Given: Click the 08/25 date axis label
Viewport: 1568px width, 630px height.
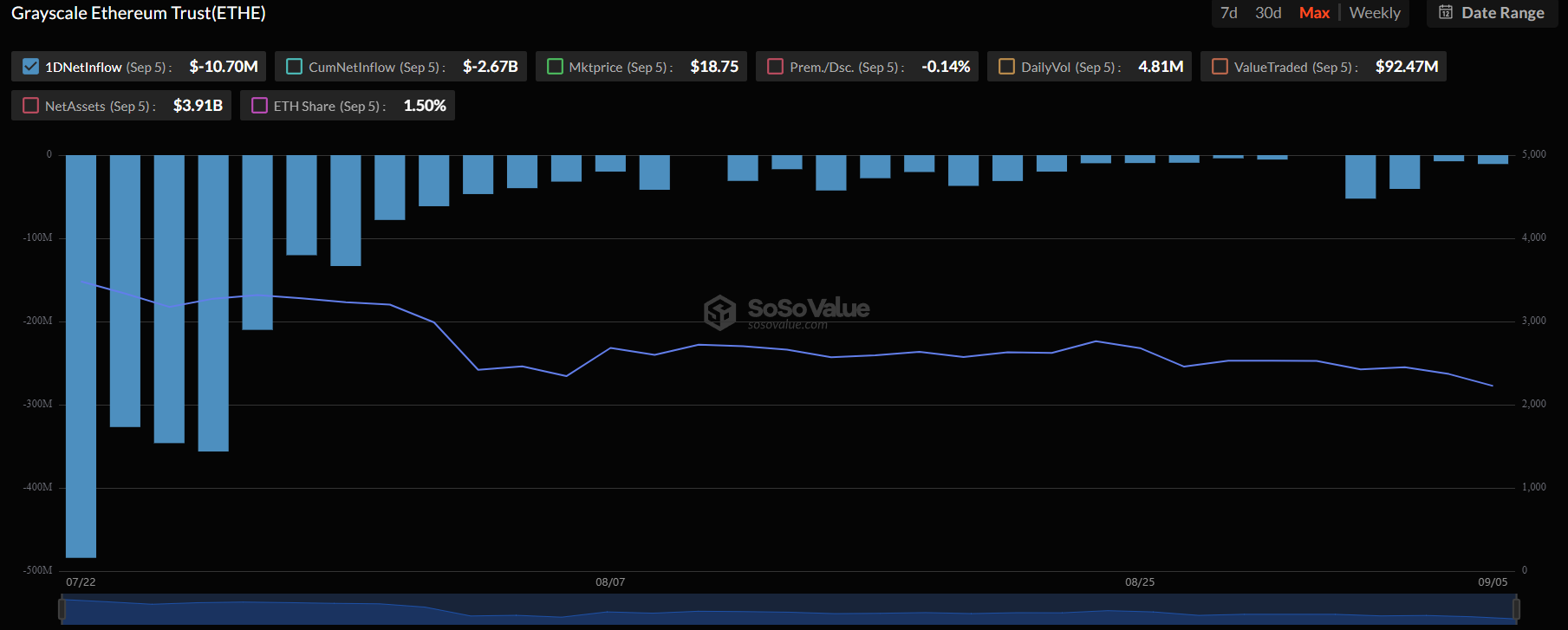Looking at the screenshot, I should 1140,582.
